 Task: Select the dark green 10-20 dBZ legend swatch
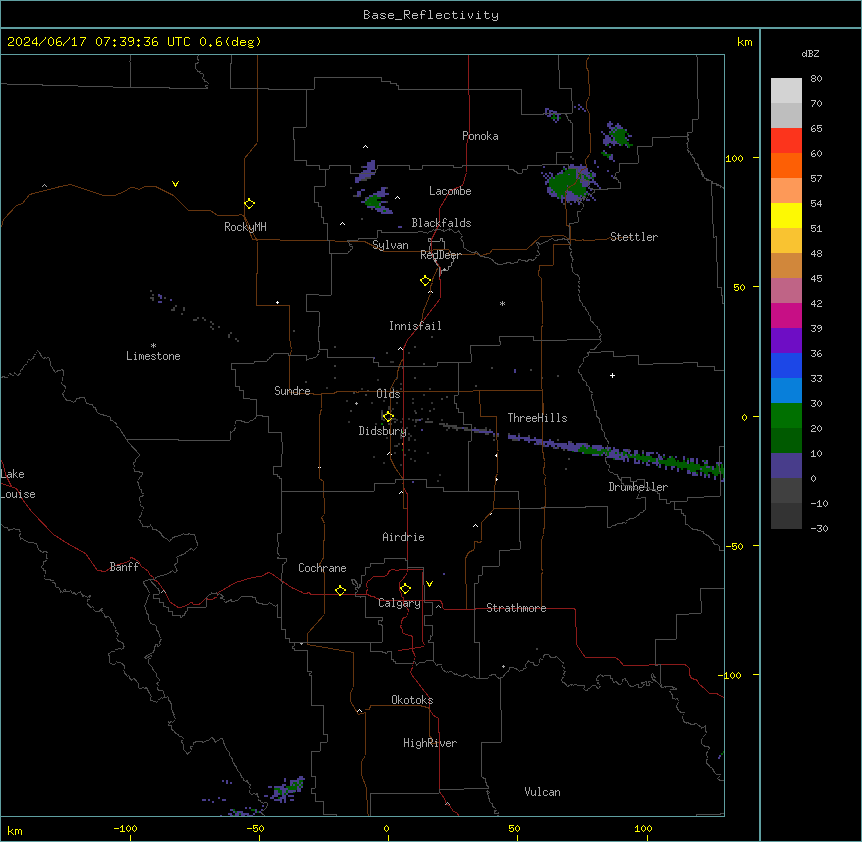coord(786,440)
